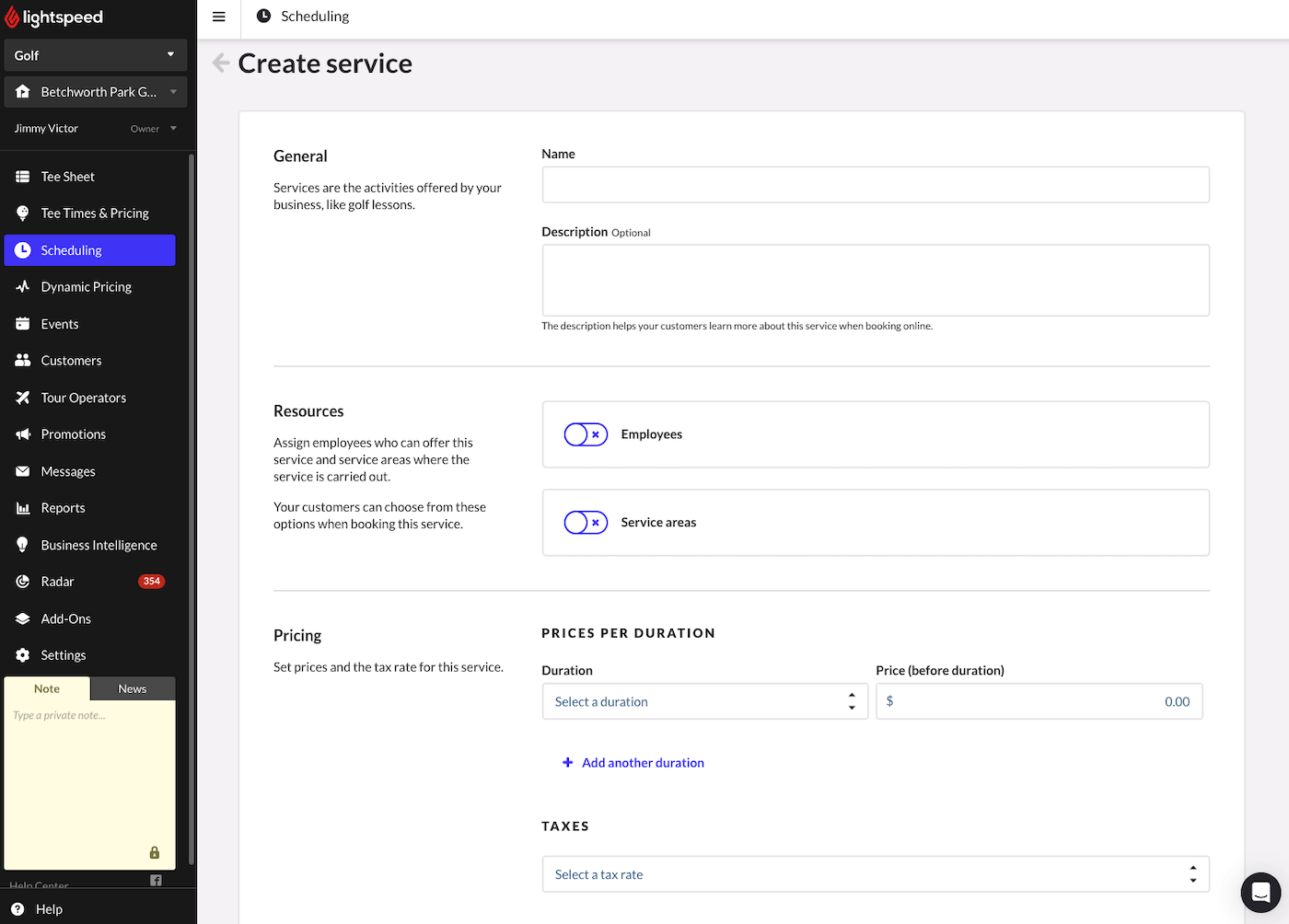This screenshot has width=1289, height=924.
Task: Open the Tee Sheet from the sidebar
Action: [67, 176]
